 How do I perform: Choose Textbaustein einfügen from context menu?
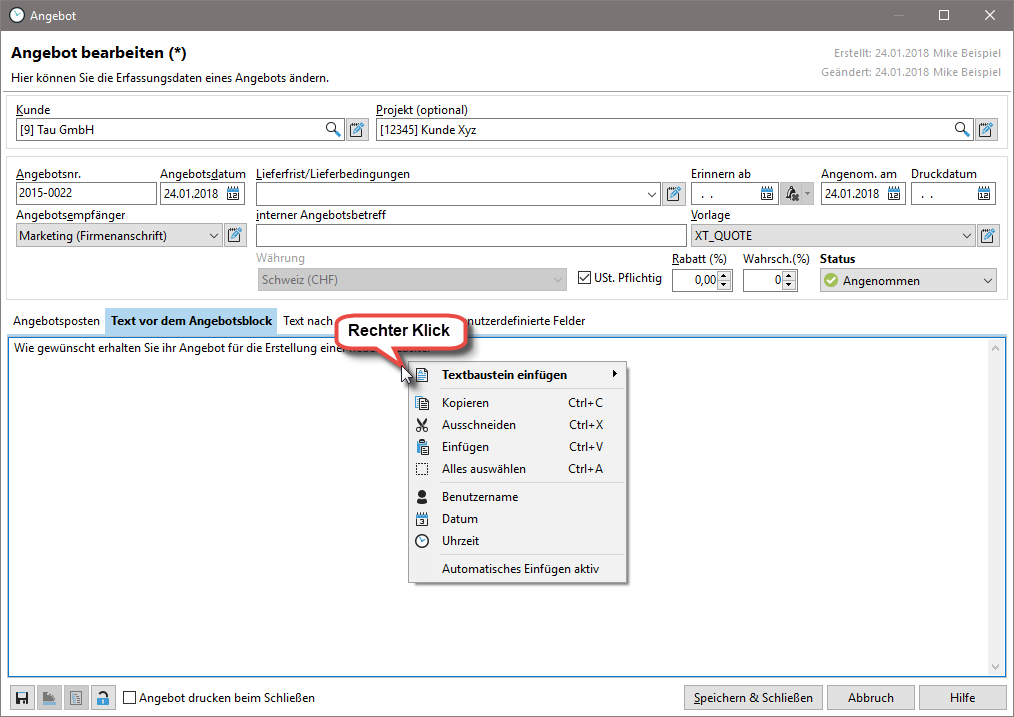[504, 375]
